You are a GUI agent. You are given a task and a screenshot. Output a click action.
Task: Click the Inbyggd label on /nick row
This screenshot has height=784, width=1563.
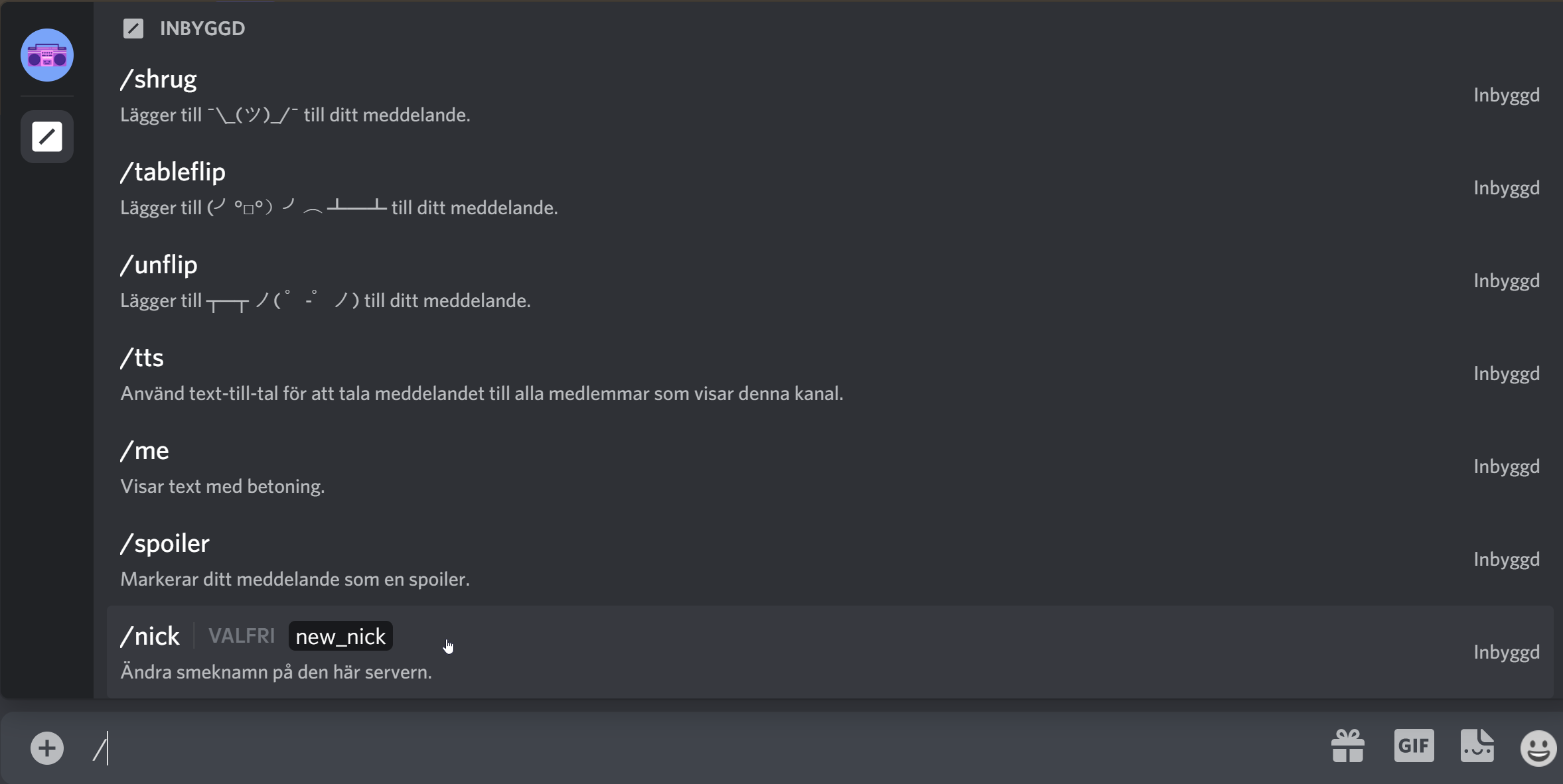point(1506,652)
